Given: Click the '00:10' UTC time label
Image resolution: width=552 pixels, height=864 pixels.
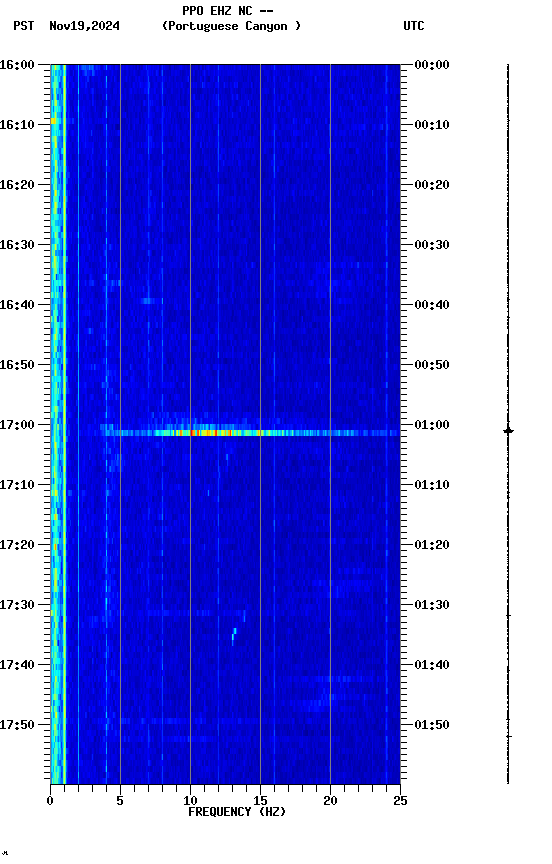Looking at the screenshot, I should [432, 125].
